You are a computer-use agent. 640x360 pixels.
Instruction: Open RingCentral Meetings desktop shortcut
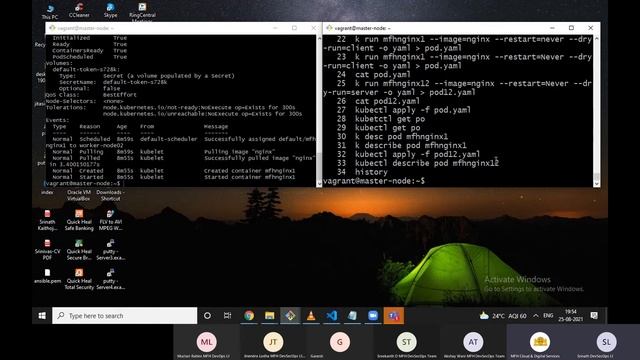pos(142,11)
